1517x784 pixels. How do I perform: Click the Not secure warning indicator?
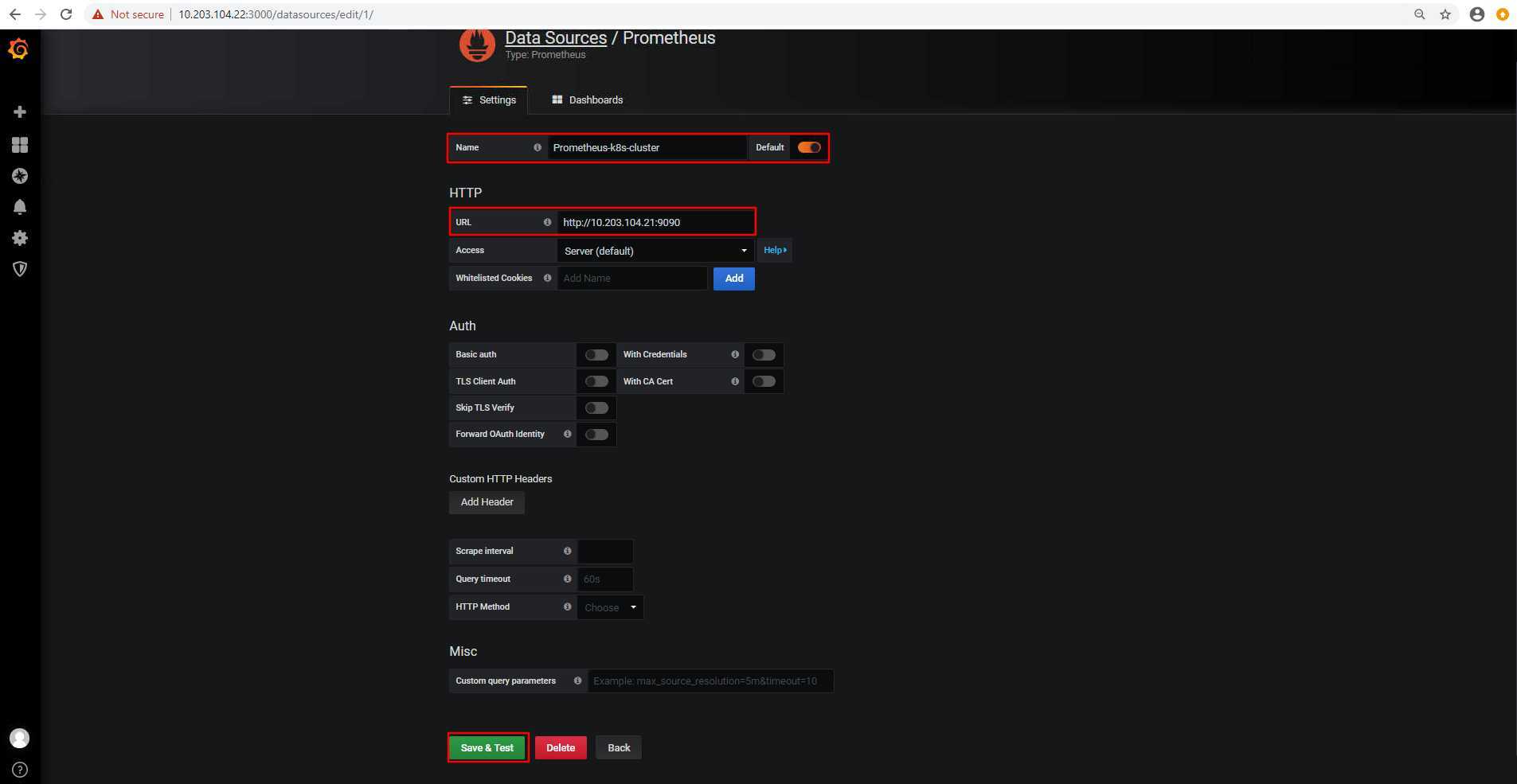tap(128, 14)
